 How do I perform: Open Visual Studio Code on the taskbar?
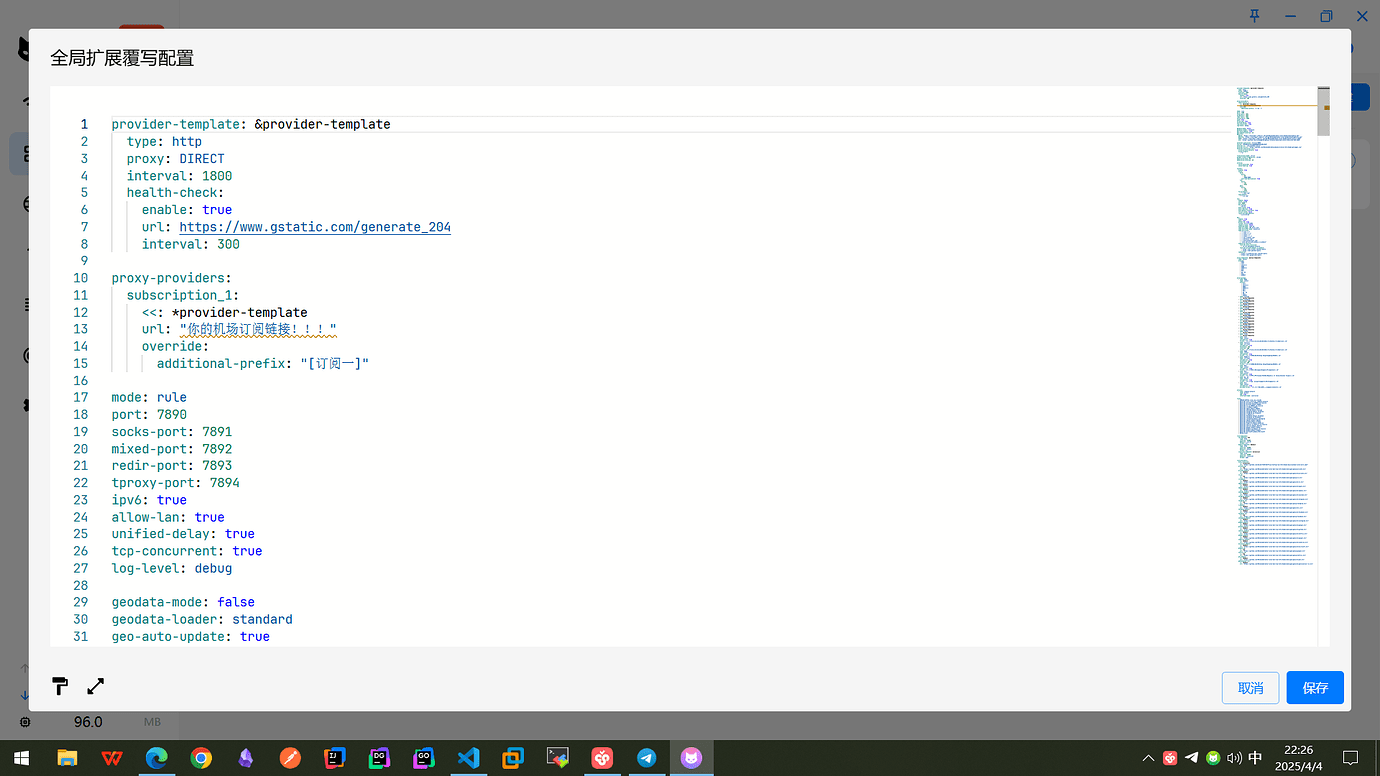click(x=468, y=758)
